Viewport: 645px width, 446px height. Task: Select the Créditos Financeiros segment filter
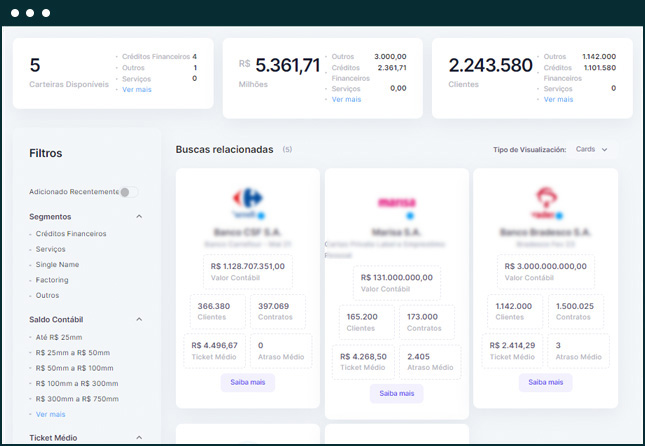coord(71,233)
